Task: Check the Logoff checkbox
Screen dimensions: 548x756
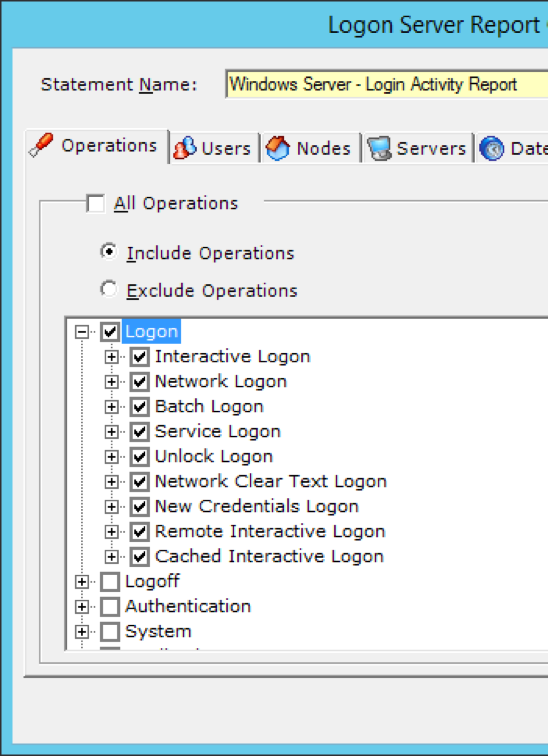Action: (x=110, y=582)
